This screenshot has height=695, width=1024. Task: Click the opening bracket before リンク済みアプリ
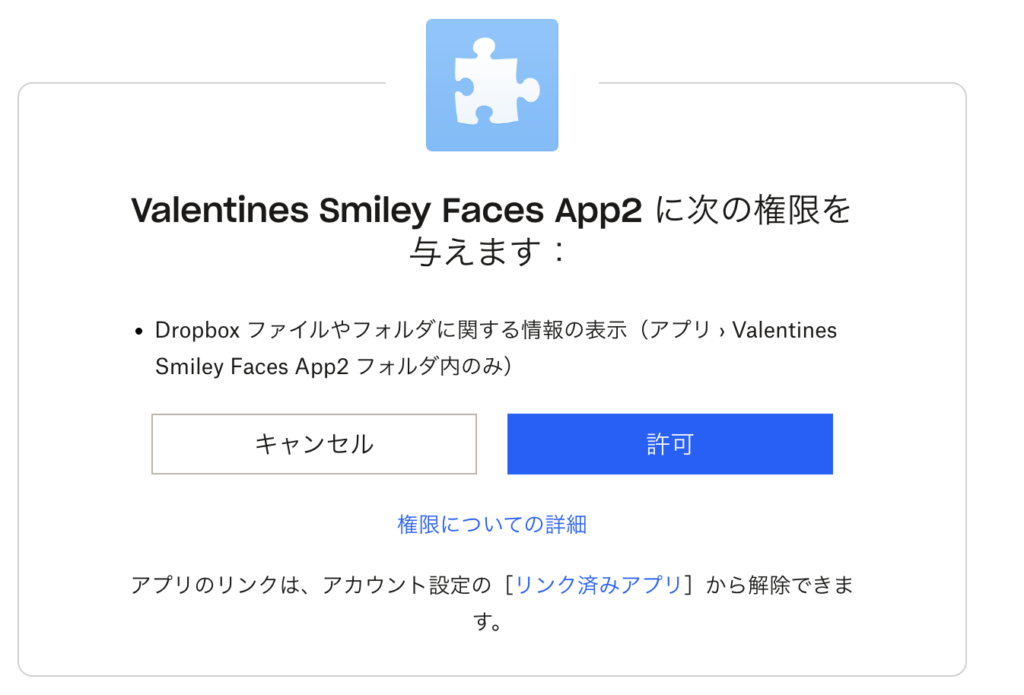click(x=509, y=585)
